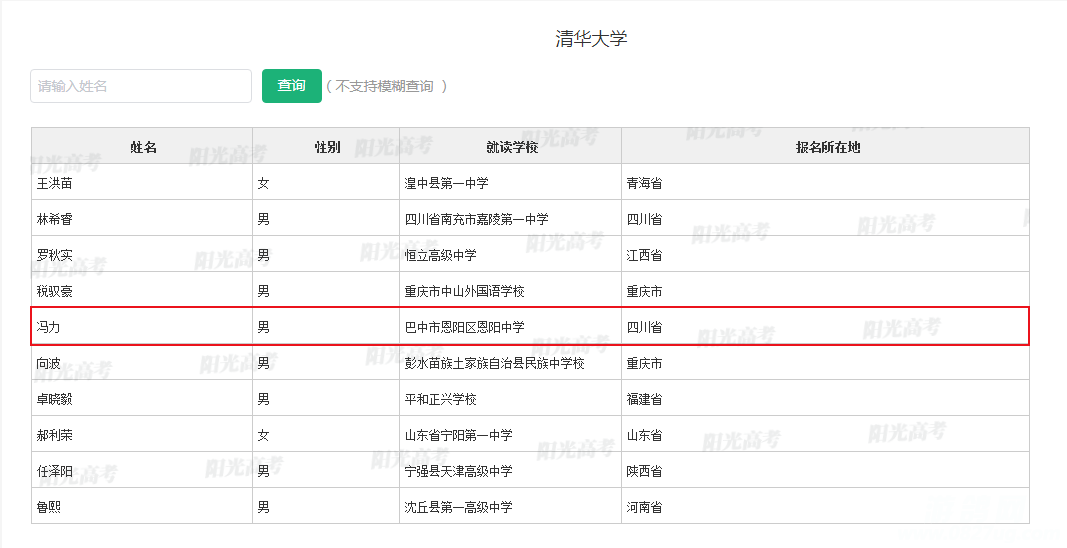Click gender 女 in 王洪苗's row
The width and height of the screenshot is (1067, 548).
coord(263,183)
